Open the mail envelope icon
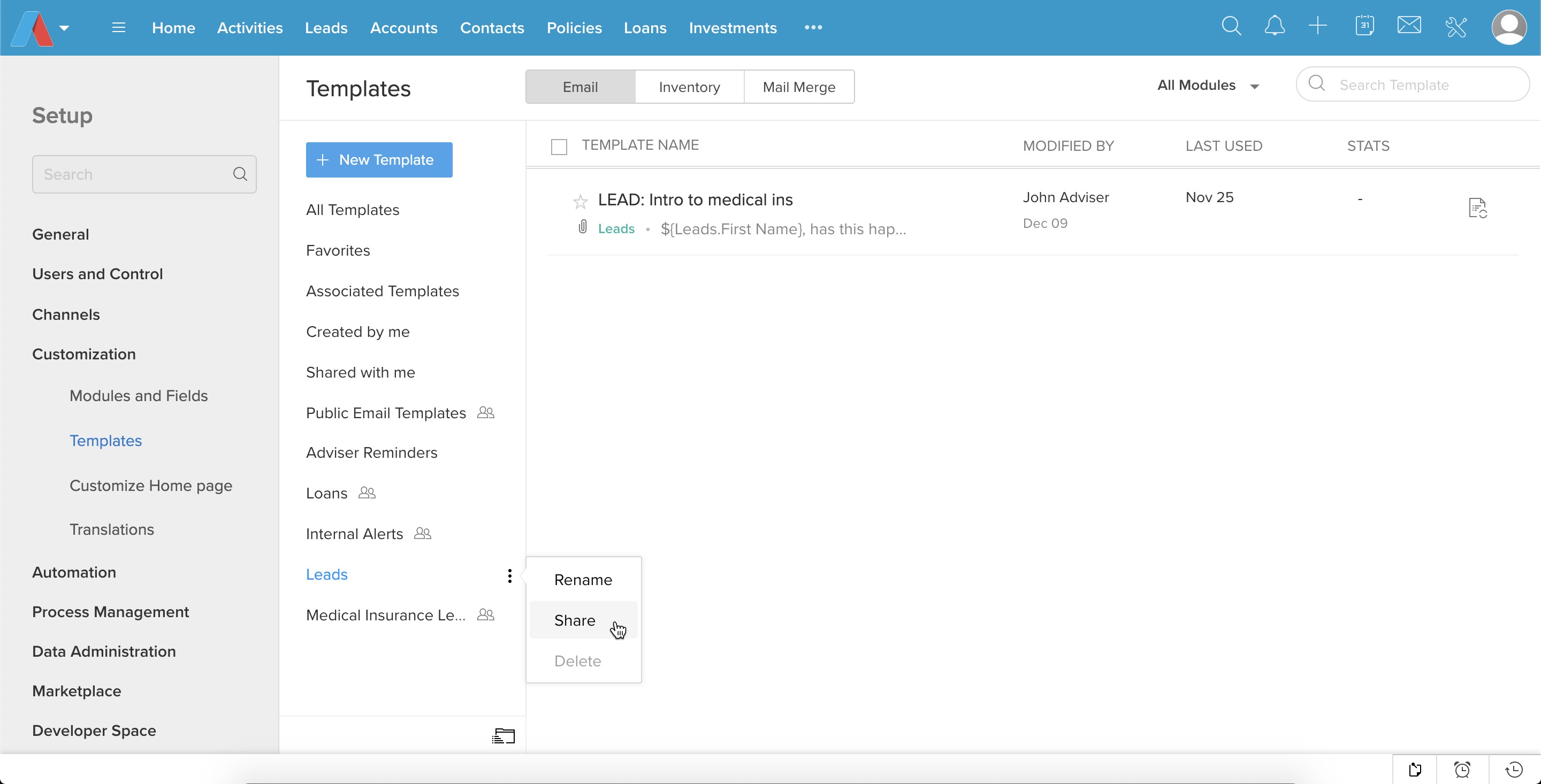The image size is (1541, 784). [x=1409, y=26]
